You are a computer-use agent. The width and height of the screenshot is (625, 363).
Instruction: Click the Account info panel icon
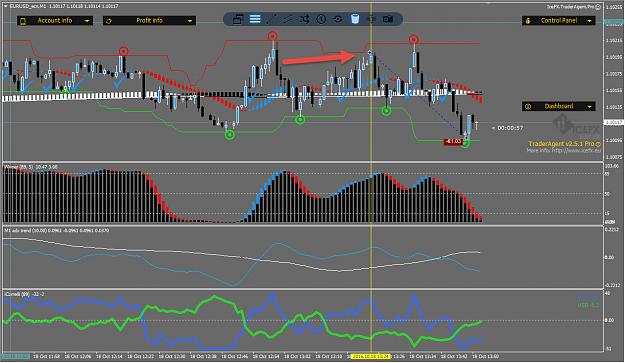(x=23, y=21)
